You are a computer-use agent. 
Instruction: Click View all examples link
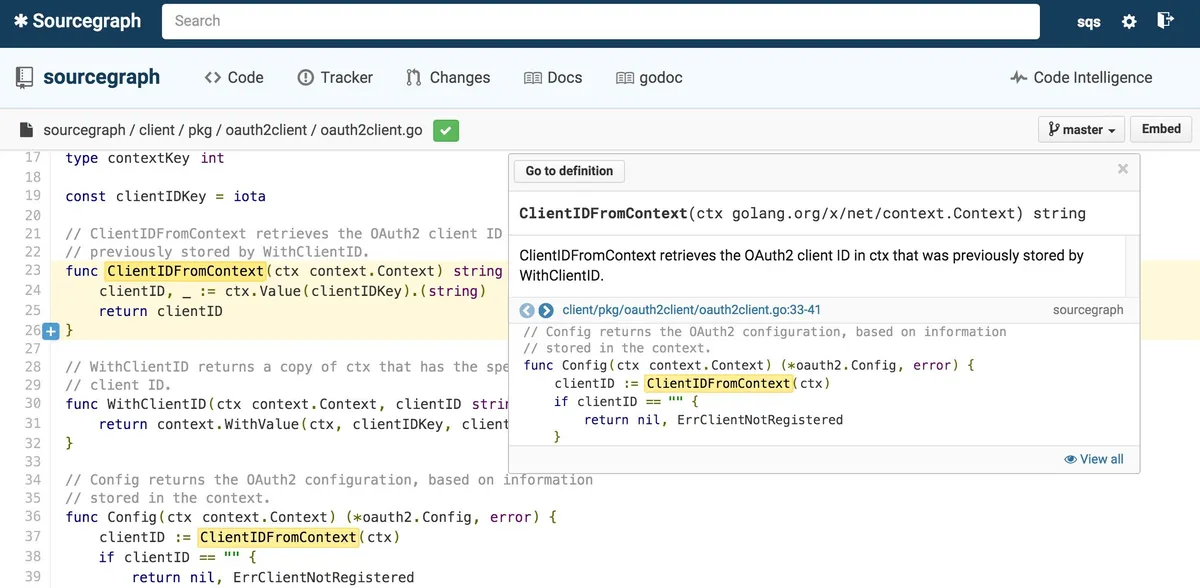pyautogui.click(x=1094, y=459)
